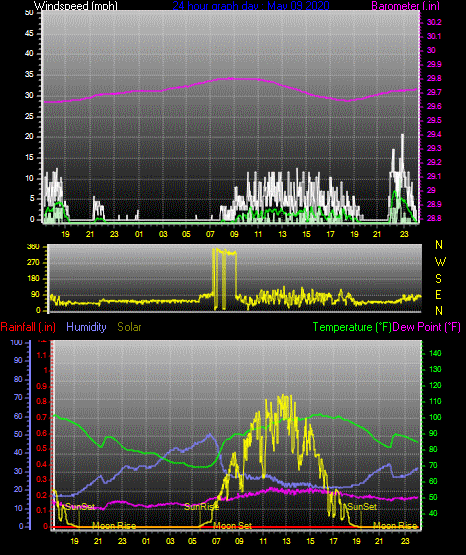Image resolution: width=466 pixels, height=555 pixels.
Task: Select hour label 05 under the windspeed chart
Action: [x=186, y=234]
